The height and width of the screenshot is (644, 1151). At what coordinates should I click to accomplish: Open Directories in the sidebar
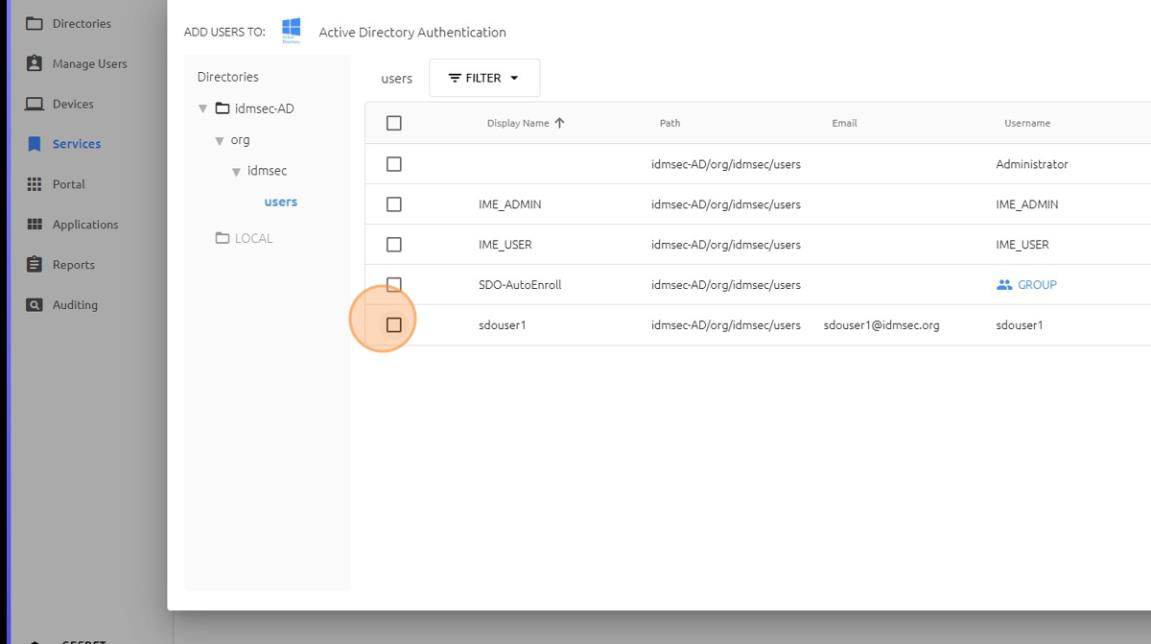point(81,23)
